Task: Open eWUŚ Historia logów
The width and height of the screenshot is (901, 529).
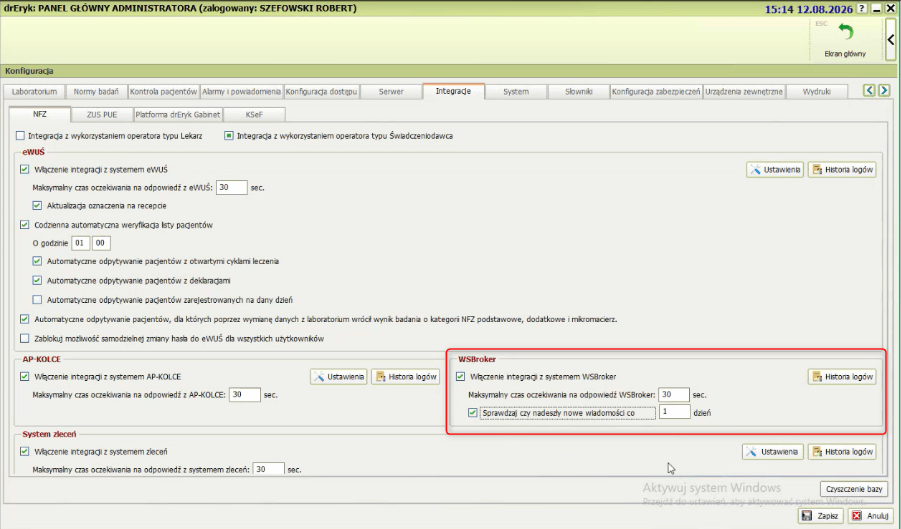Action: click(842, 169)
